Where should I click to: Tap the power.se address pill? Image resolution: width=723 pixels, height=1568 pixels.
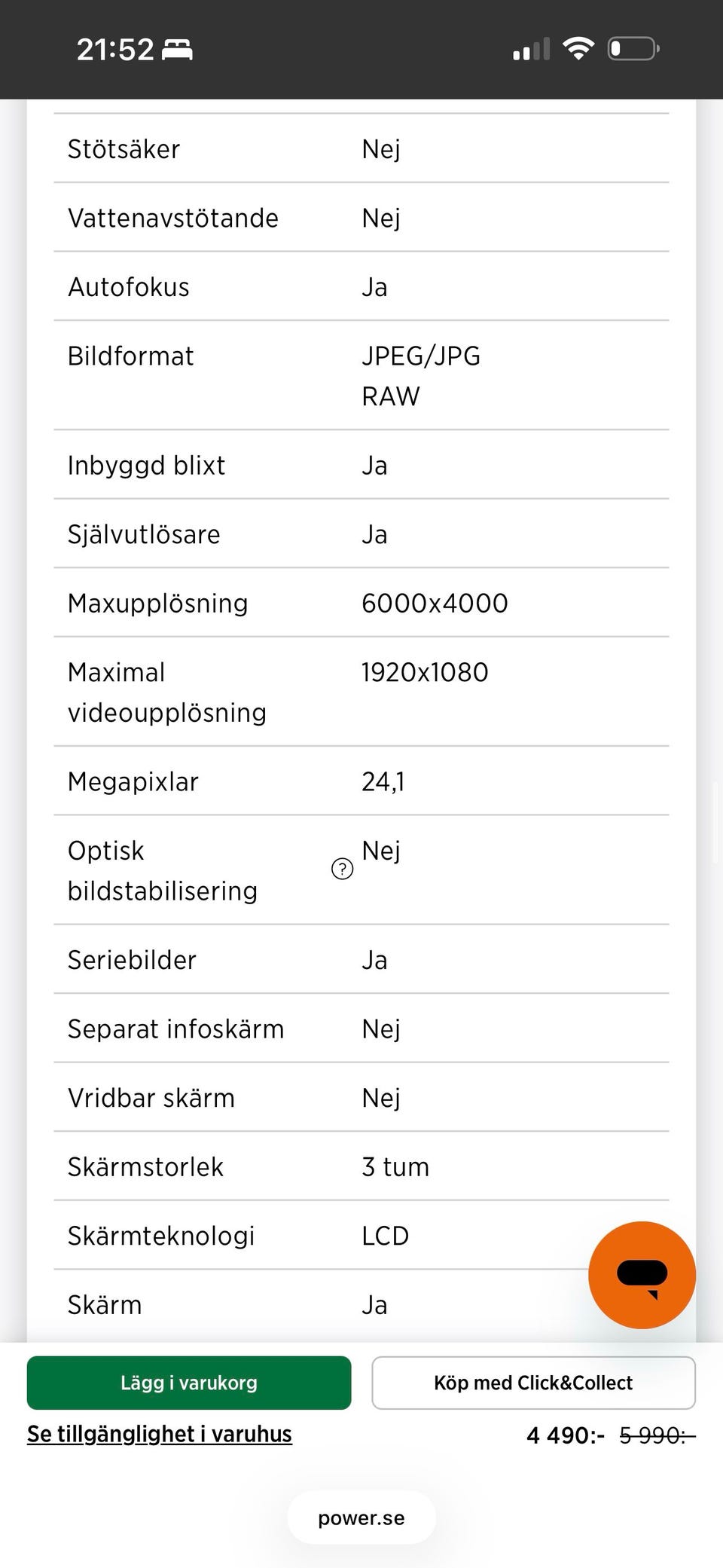click(x=361, y=1518)
